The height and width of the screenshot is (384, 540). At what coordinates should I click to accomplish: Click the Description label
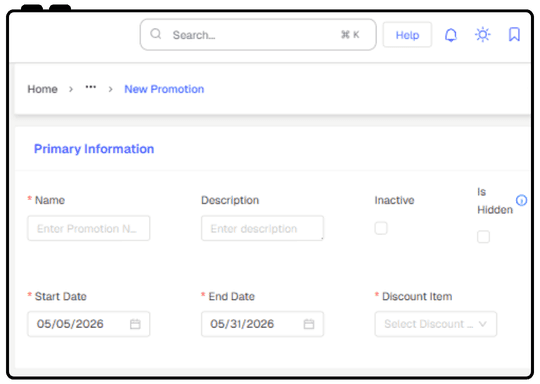coord(230,200)
